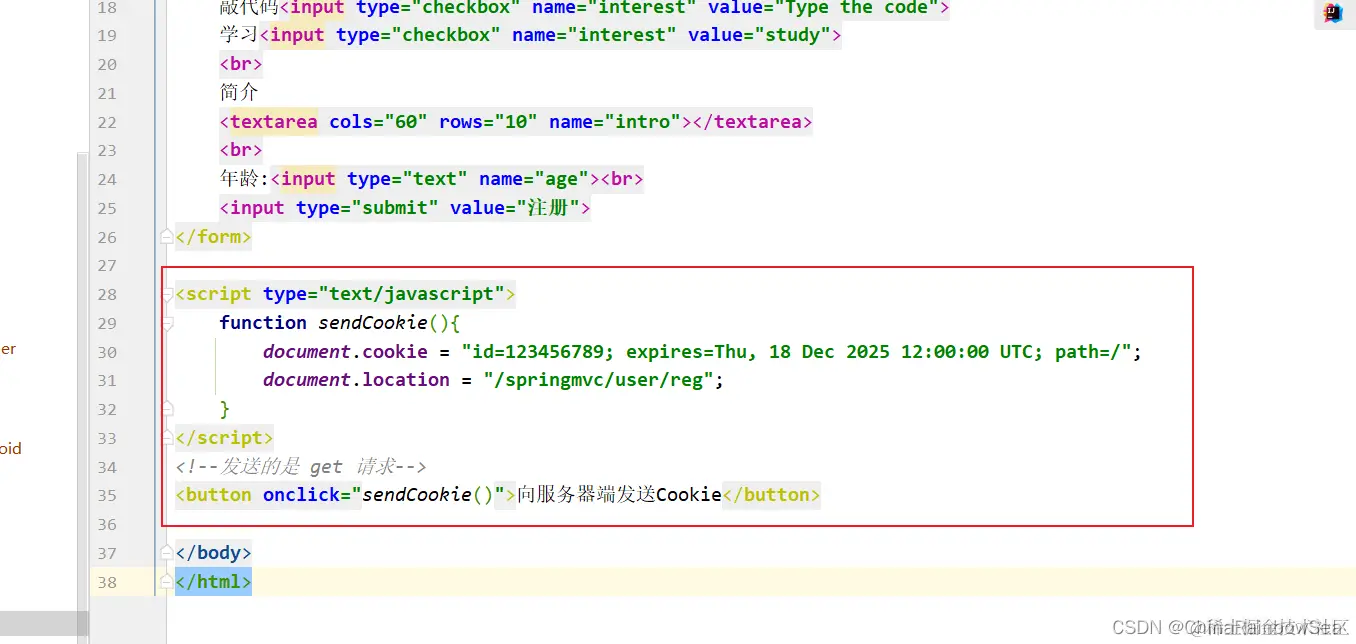This screenshot has height=644, width=1356.
Task: Click the 向服务器端发送Cookie button label text
Action: coord(619,495)
